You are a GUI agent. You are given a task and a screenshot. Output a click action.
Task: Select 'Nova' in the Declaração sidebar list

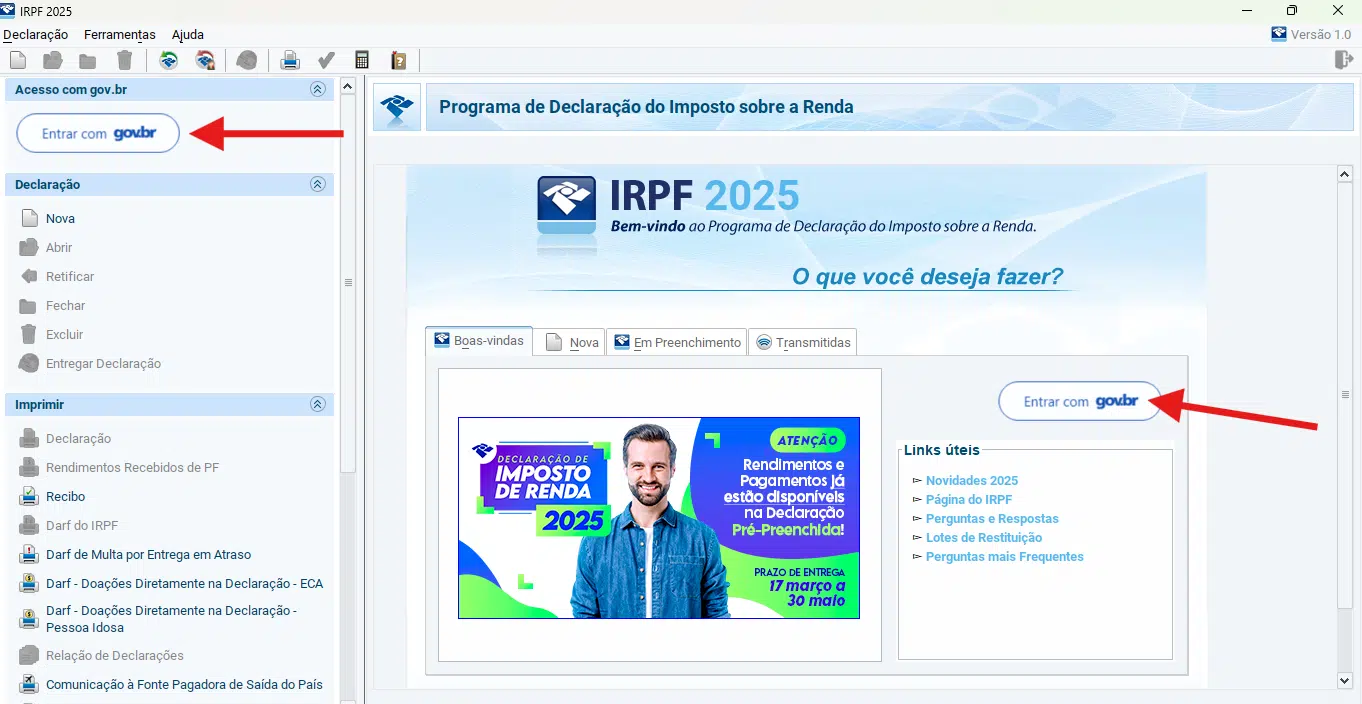point(60,218)
